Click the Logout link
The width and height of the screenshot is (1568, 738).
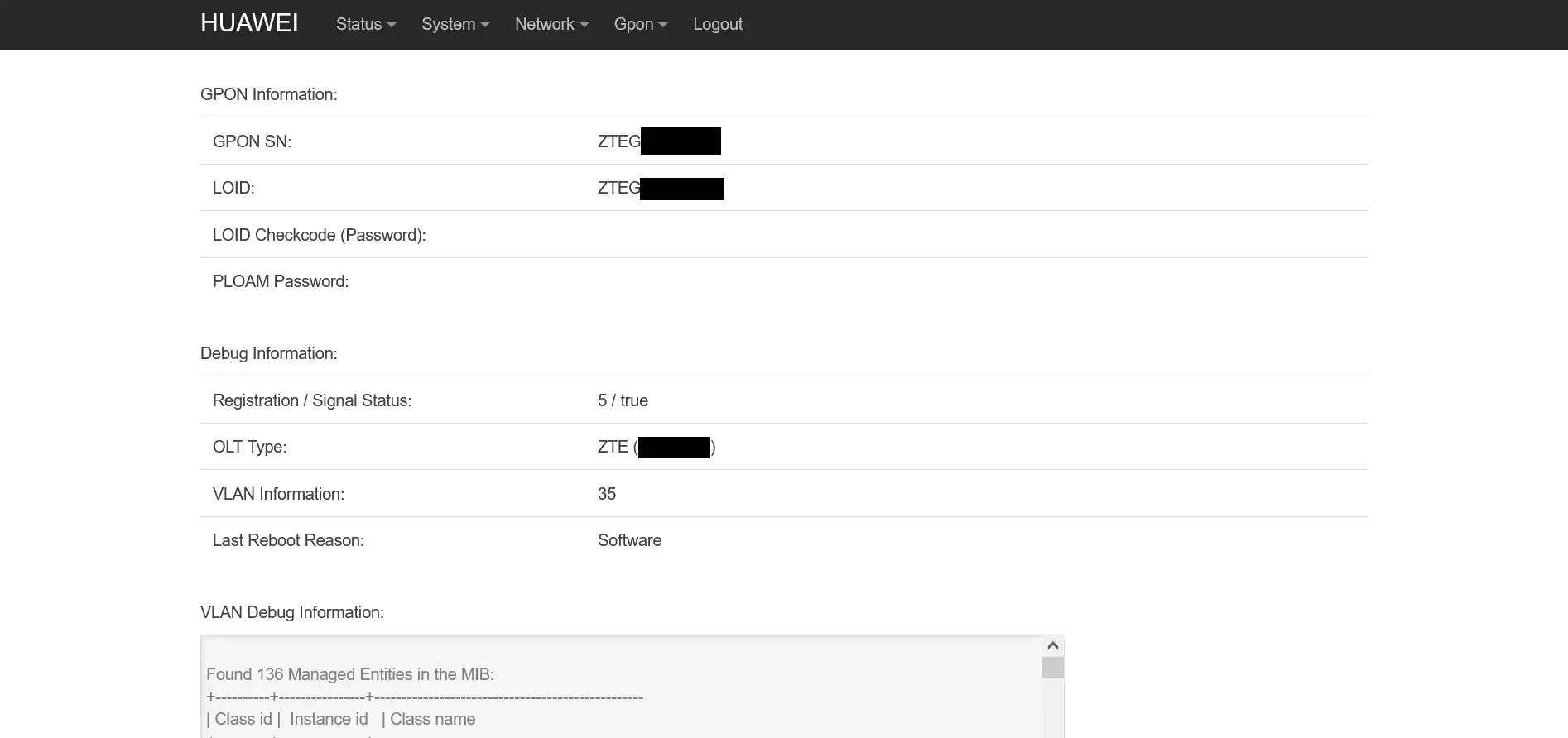(718, 24)
